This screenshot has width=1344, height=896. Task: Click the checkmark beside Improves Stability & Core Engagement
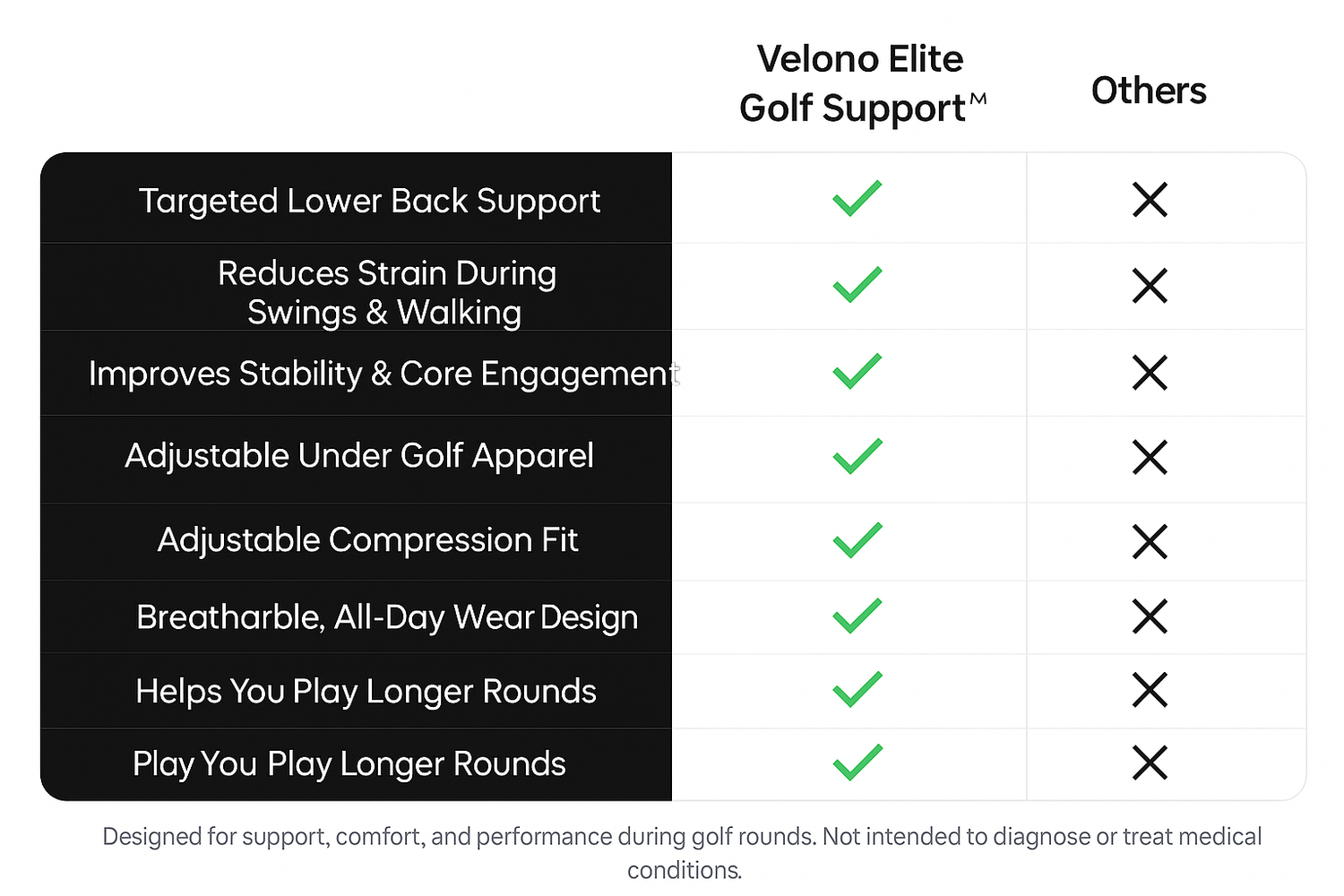(857, 371)
